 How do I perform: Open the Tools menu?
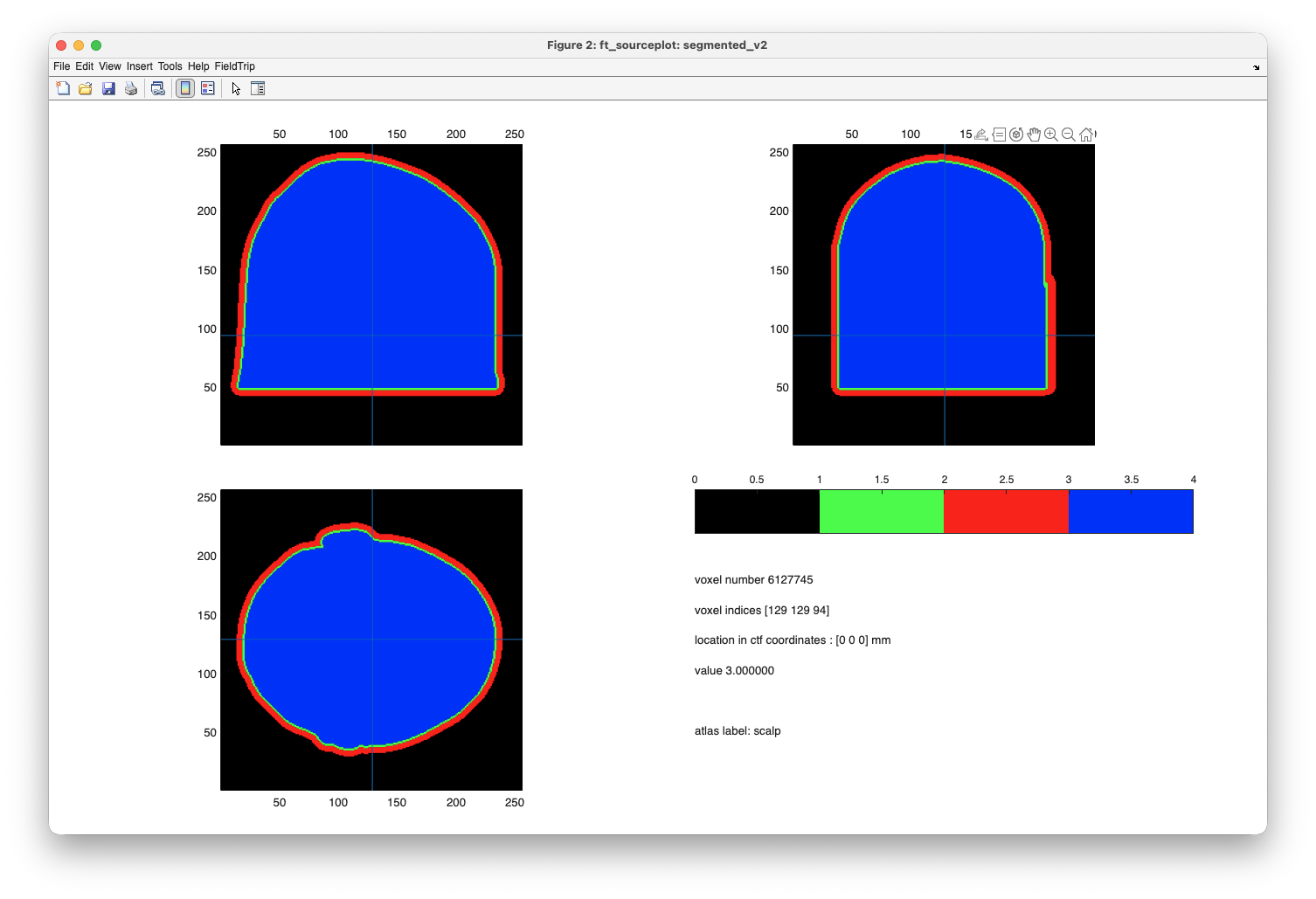170,66
